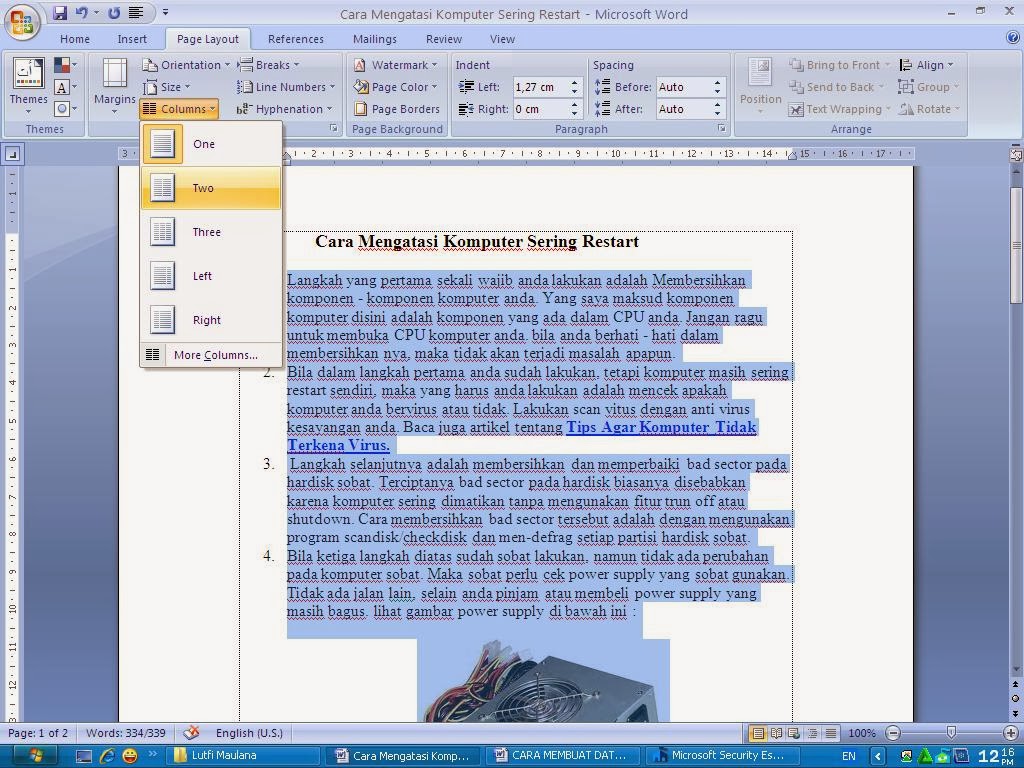Open Theme Effects icon
The width and height of the screenshot is (1024, 768).
[66, 108]
